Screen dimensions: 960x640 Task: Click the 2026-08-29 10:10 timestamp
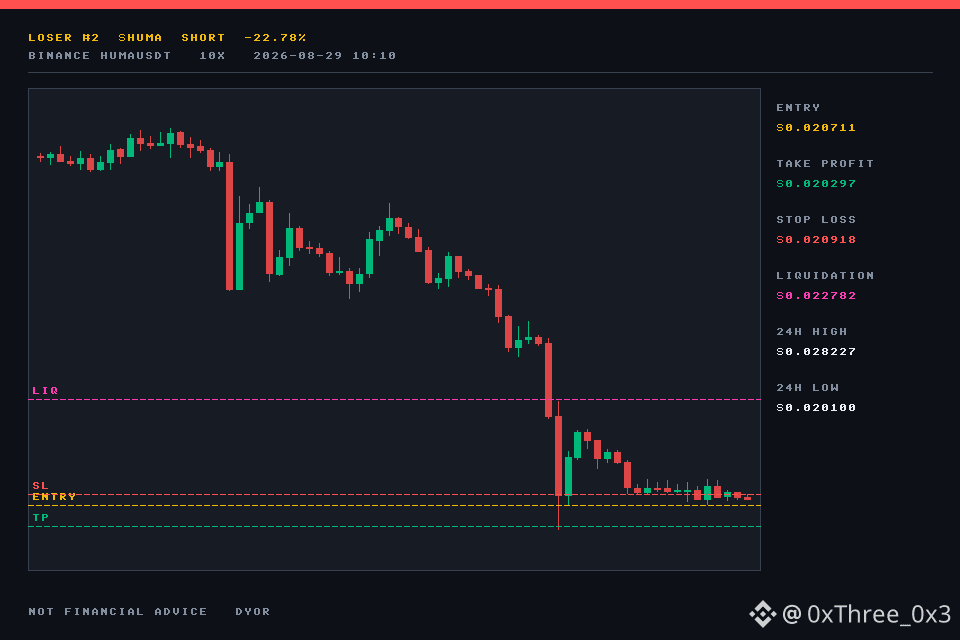[x=324, y=56]
